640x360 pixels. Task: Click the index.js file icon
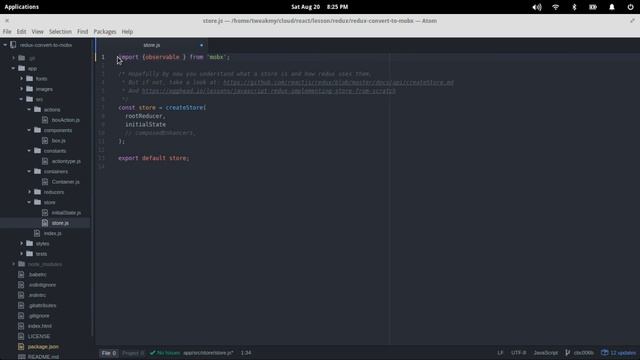37,233
